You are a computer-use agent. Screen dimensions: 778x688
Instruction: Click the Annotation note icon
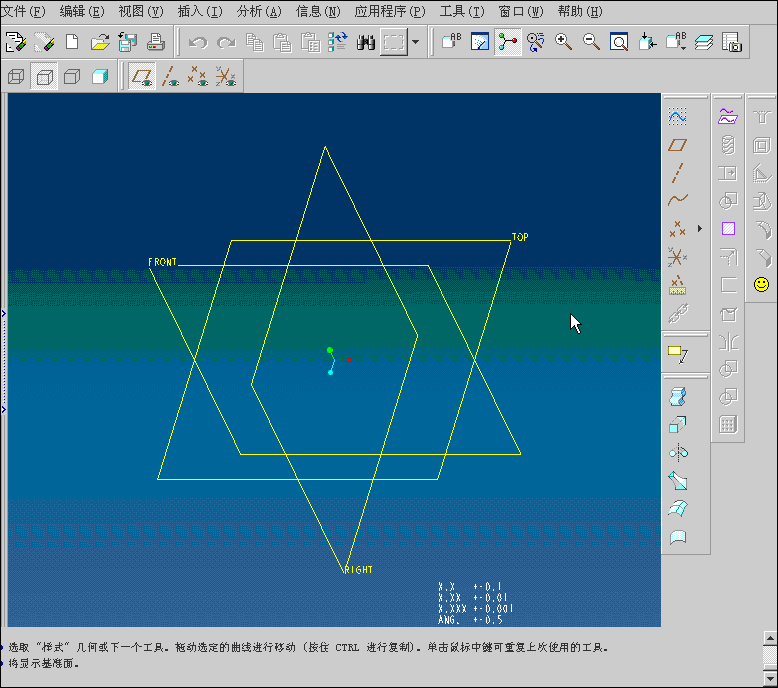[x=678, y=354]
